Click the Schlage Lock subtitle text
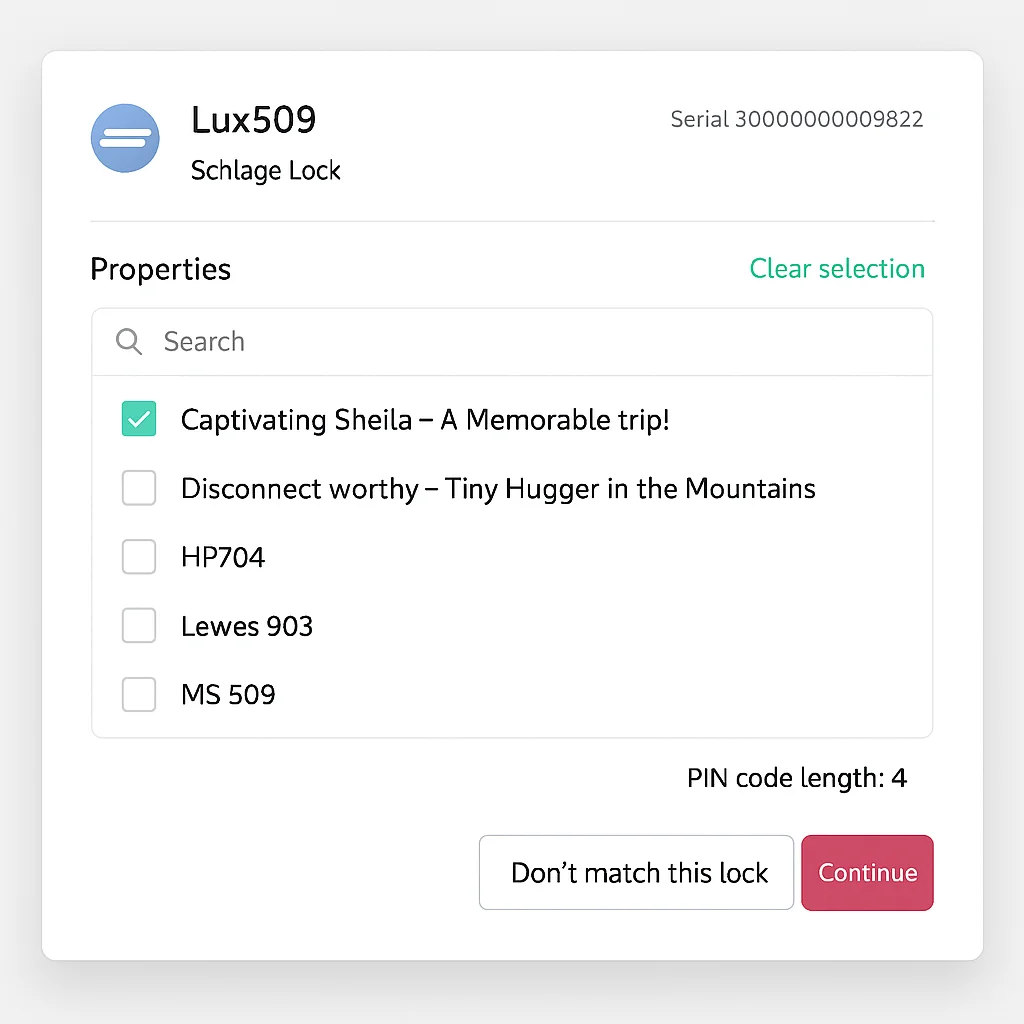Viewport: 1024px width, 1024px height. [x=266, y=171]
